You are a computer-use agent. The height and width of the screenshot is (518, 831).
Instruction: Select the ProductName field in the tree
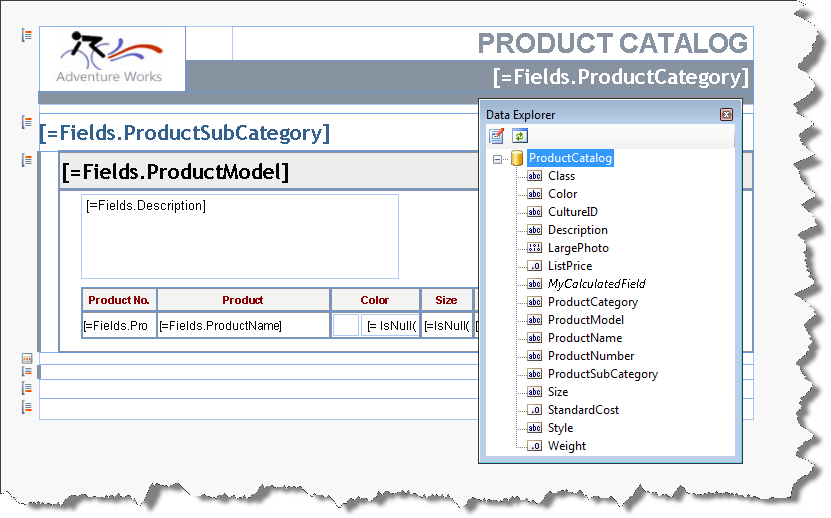(x=585, y=338)
